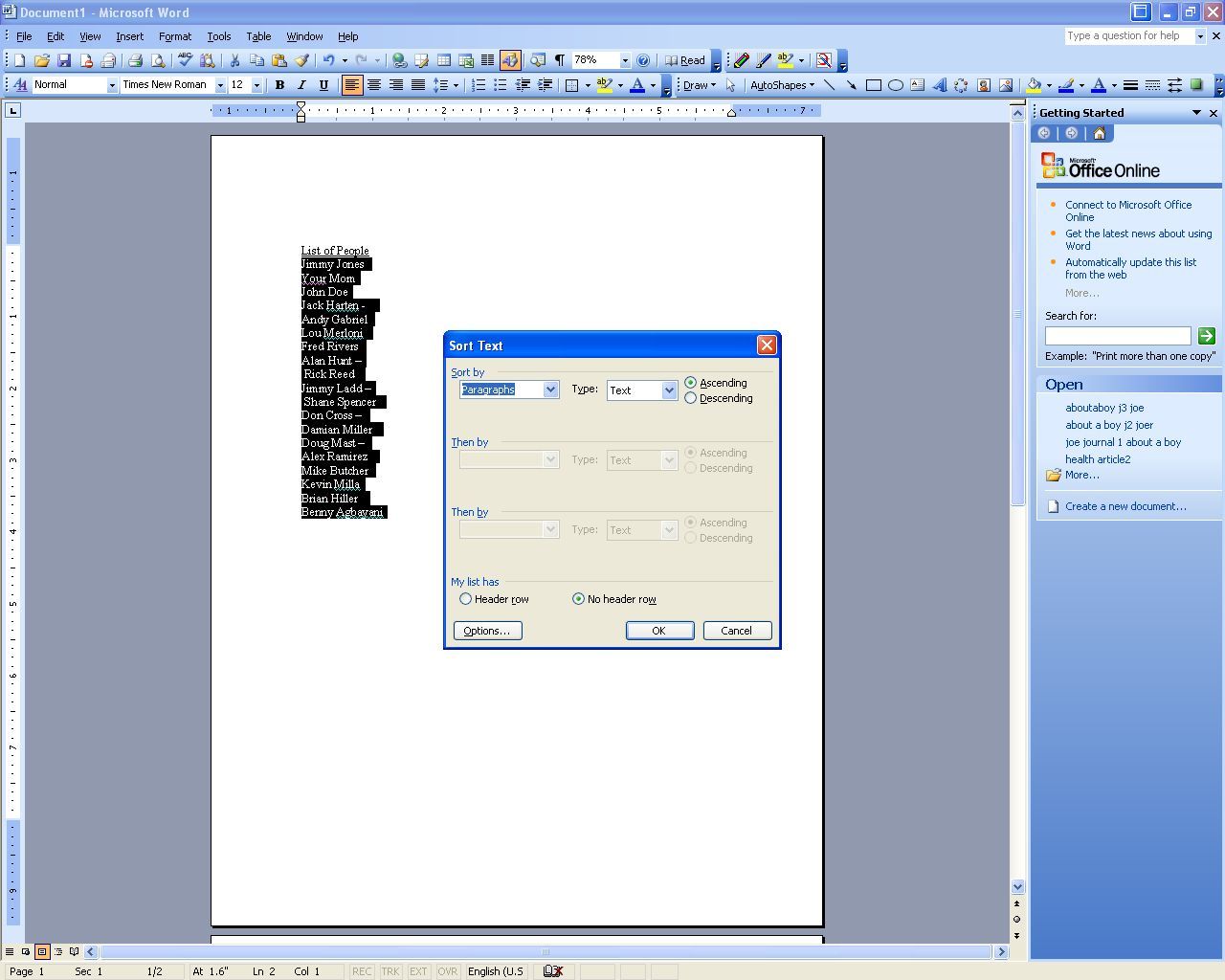Click the Undo toolbar icon
Screen dimensions: 1225x980
(329, 60)
